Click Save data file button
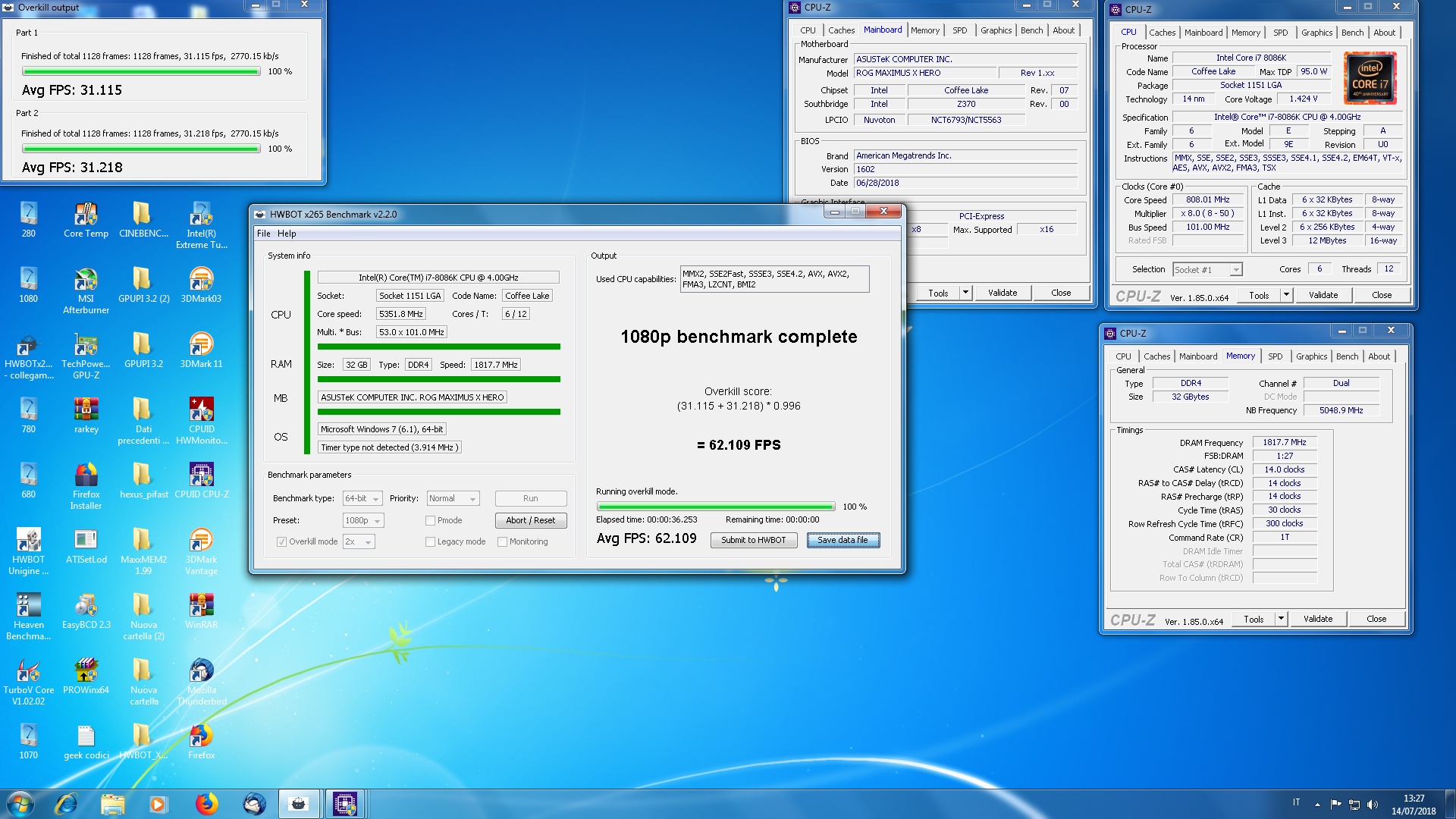The width and height of the screenshot is (1456, 819). click(x=843, y=540)
